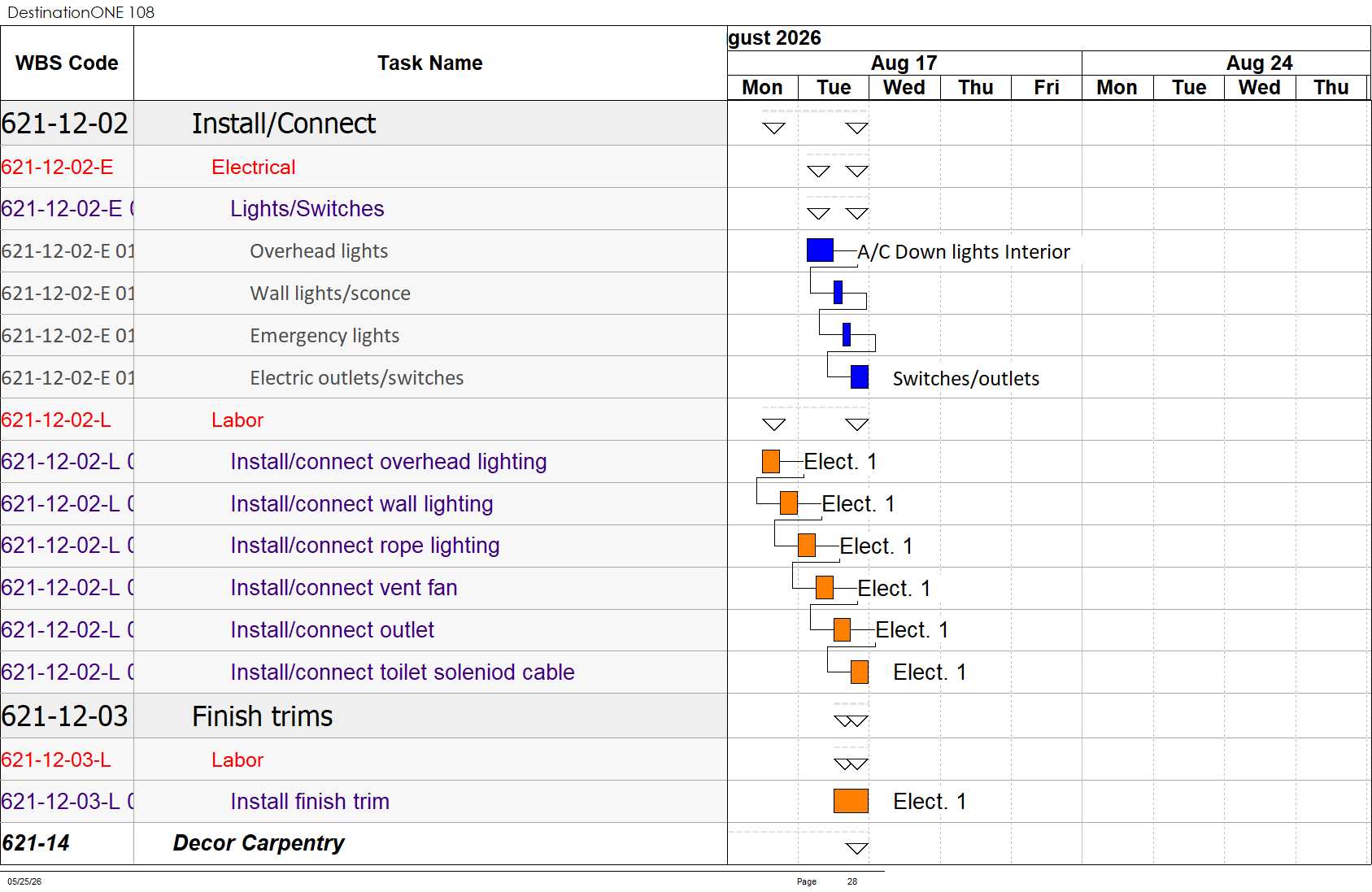This screenshot has height=892, width=1372.
Task: Select the Lights/Switches task name
Action: (x=307, y=209)
